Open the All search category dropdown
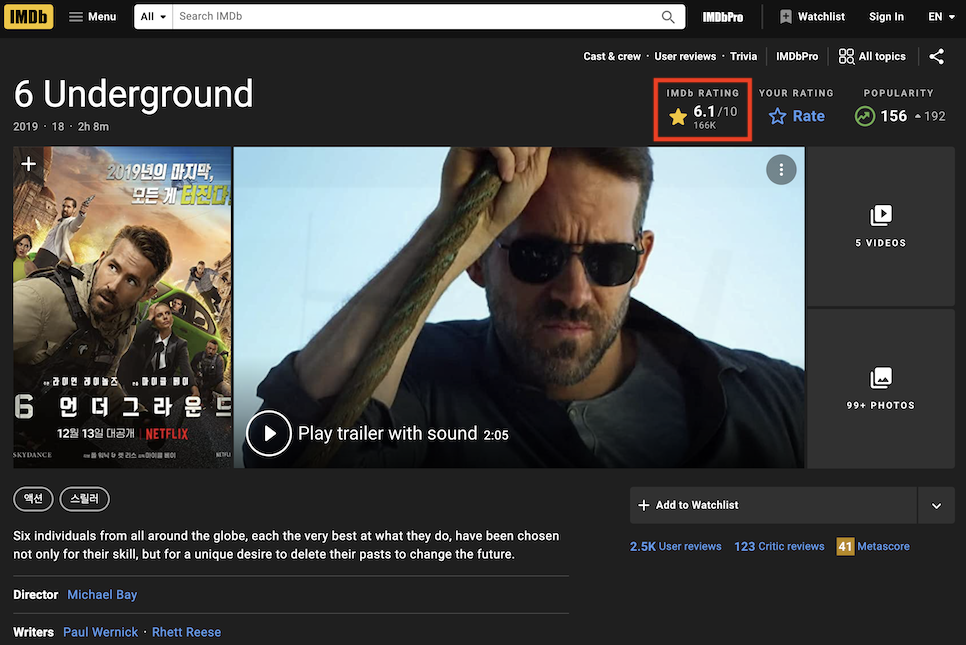 [x=153, y=17]
